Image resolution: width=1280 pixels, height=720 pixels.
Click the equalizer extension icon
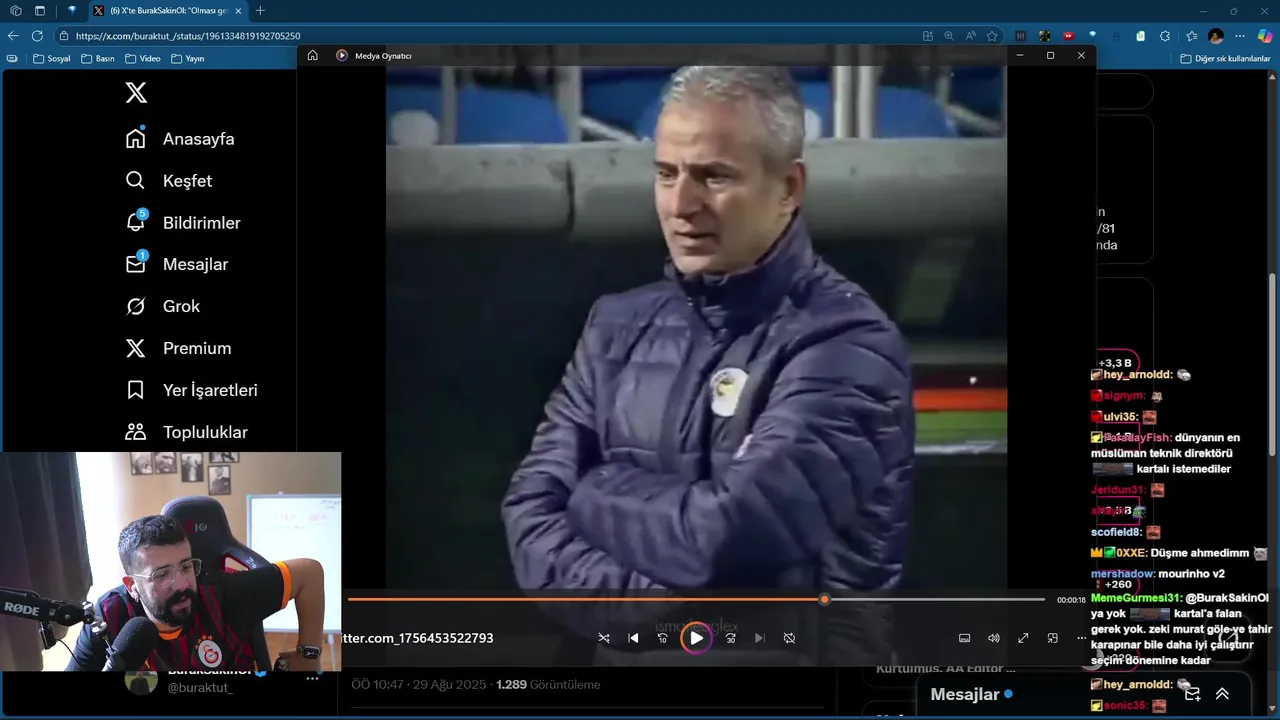coord(1020,36)
